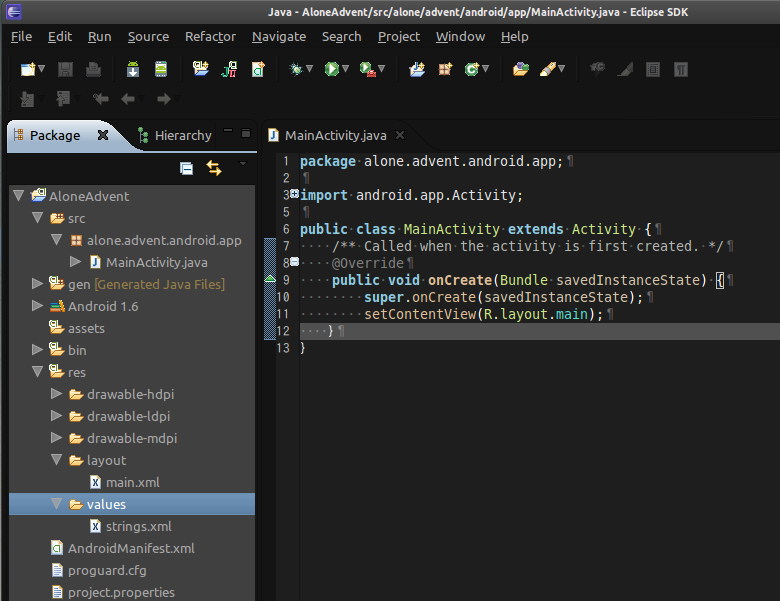Switch to the Hierarchy tab
780x601 pixels.
(x=175, y=135)
